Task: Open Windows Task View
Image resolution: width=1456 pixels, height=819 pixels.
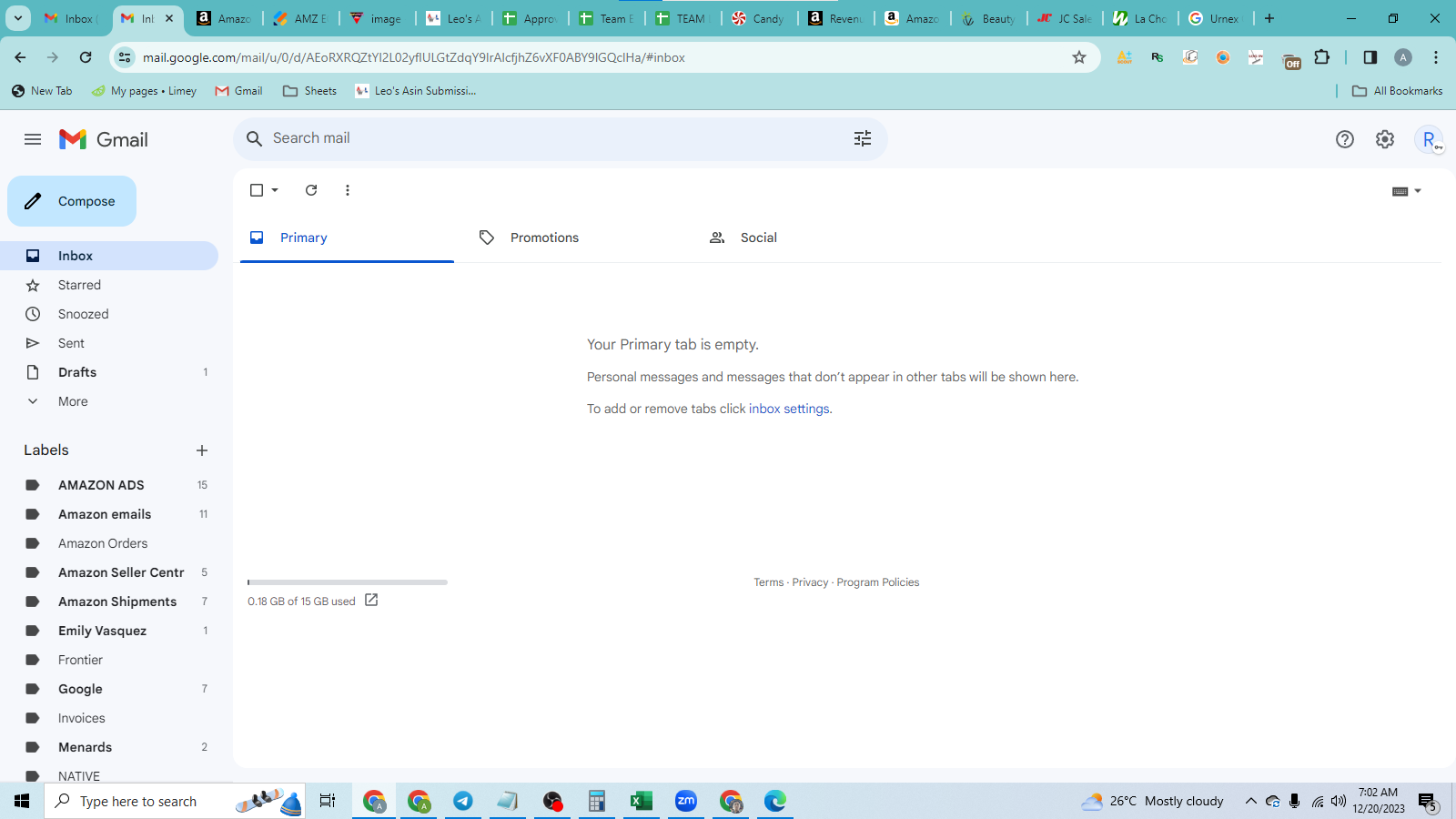Action: coord(328,801)
